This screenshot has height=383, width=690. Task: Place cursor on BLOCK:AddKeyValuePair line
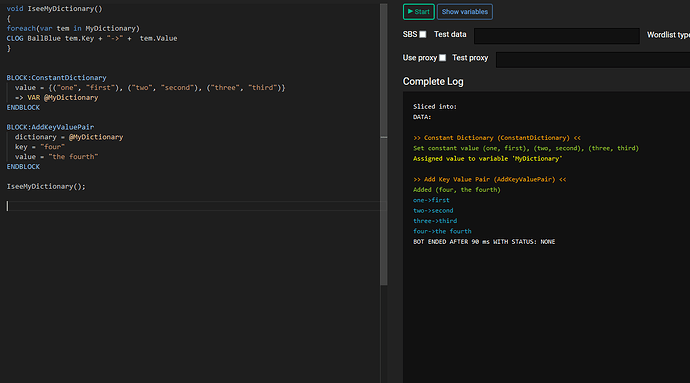pos(50,127)
